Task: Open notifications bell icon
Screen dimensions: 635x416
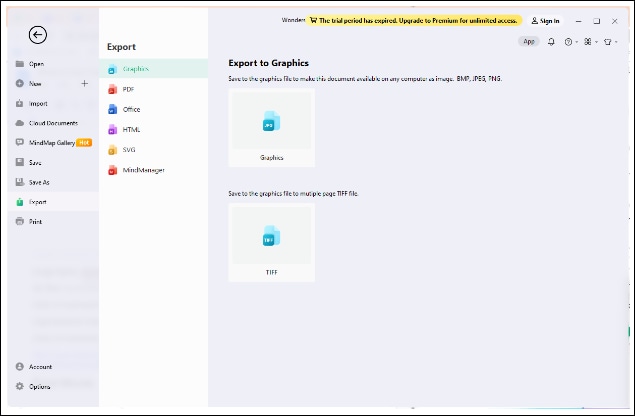Action: click(x=551, y=42)
